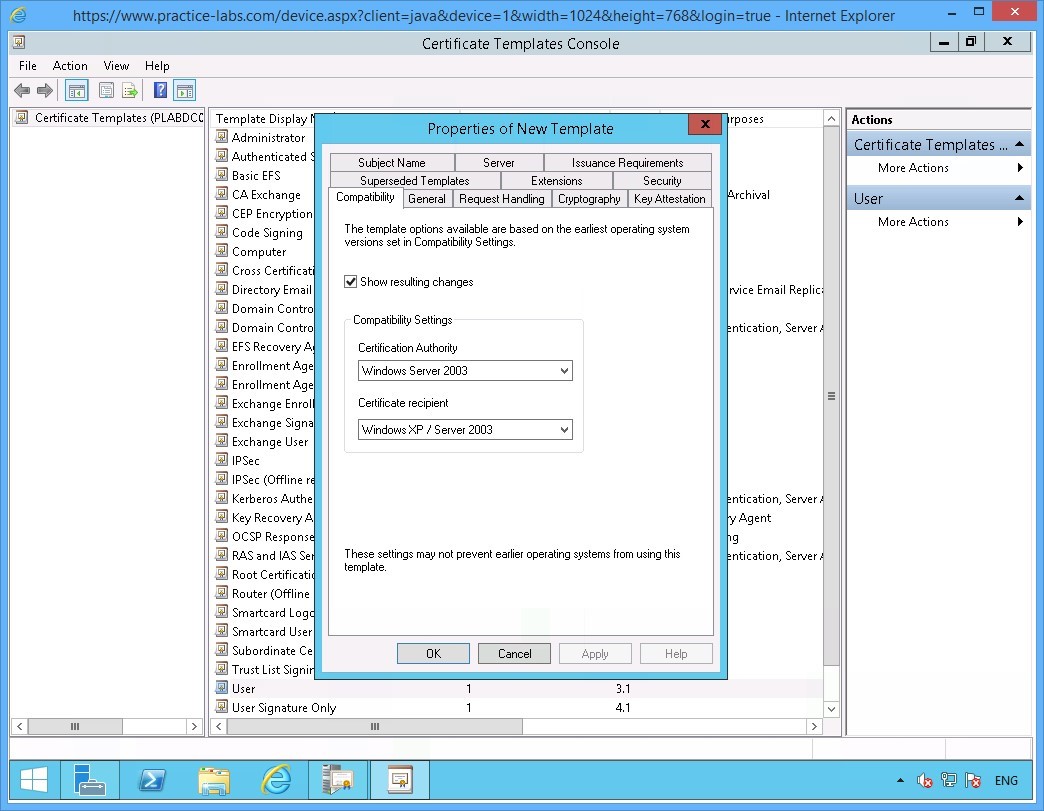Open Properties from the toolbar

point(106,90)
